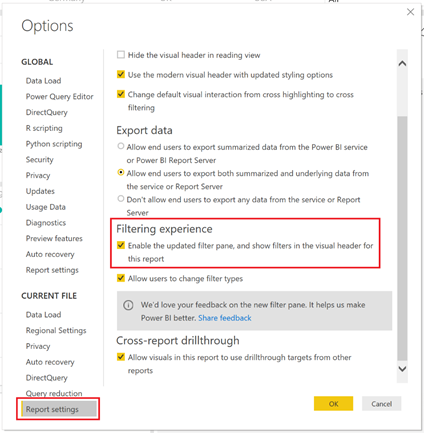Uncheck Allow users to change filter types
The width and height of the screenshot is (424, 433).
[121, 278]
